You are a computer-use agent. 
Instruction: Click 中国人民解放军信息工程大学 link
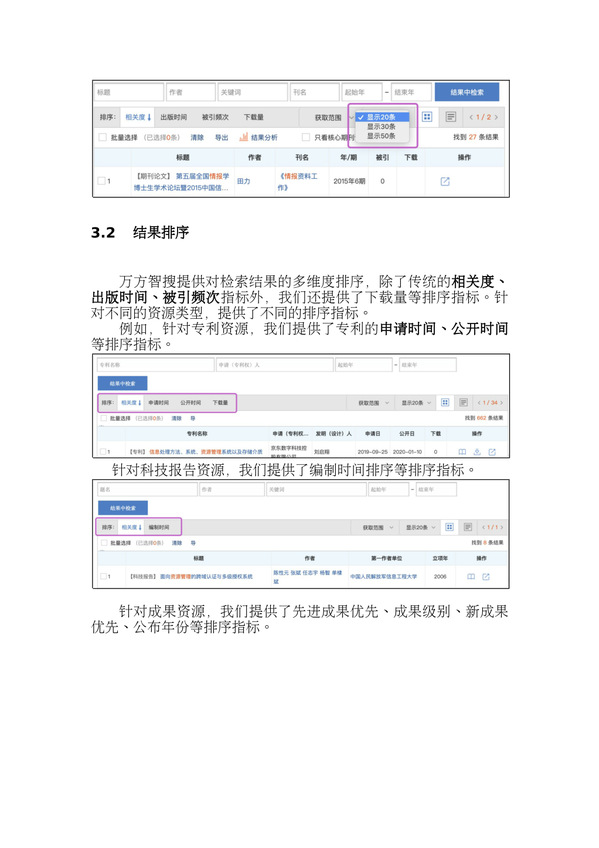click(x=383, y=577)
